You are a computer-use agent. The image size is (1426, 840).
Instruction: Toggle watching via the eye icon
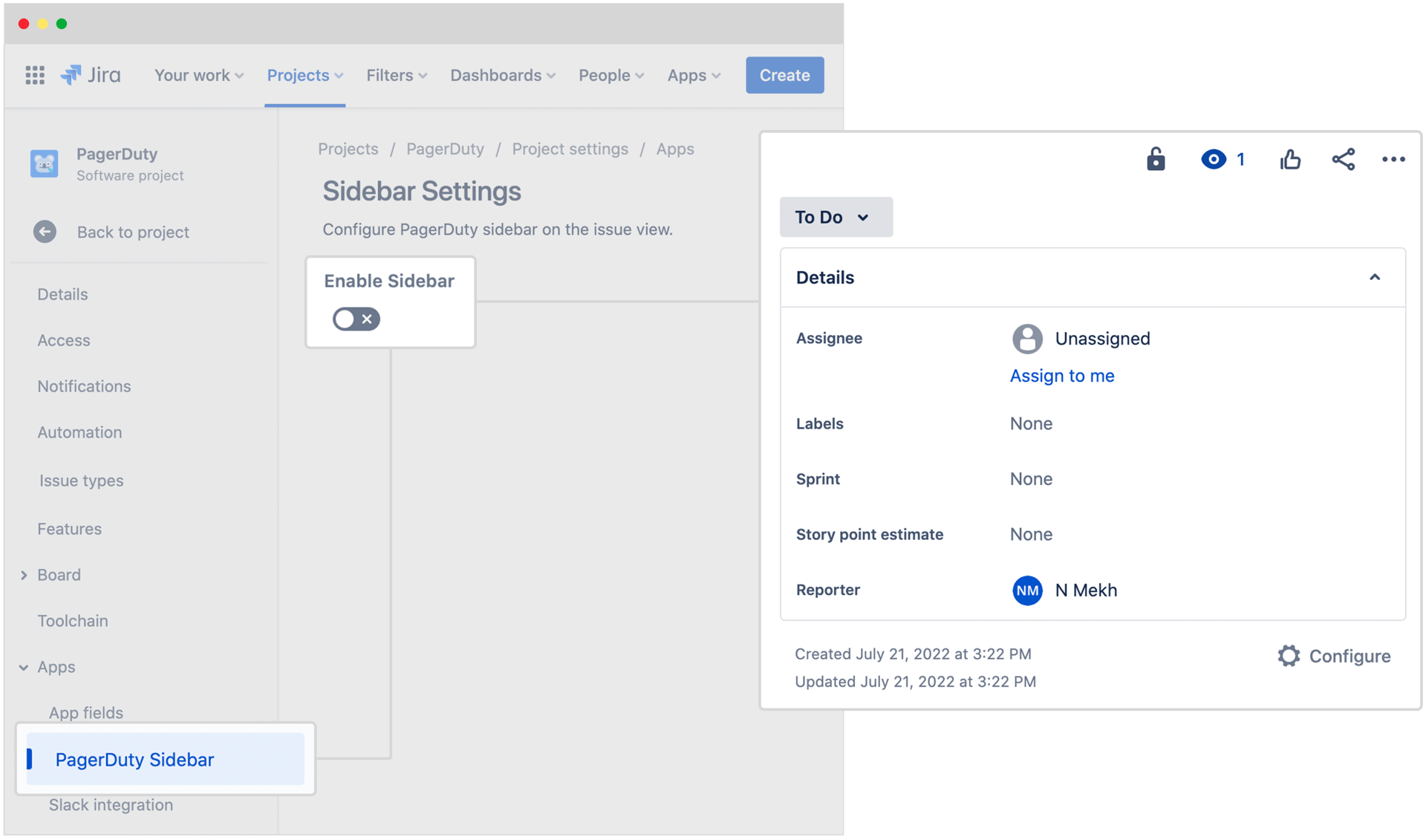1214,159
